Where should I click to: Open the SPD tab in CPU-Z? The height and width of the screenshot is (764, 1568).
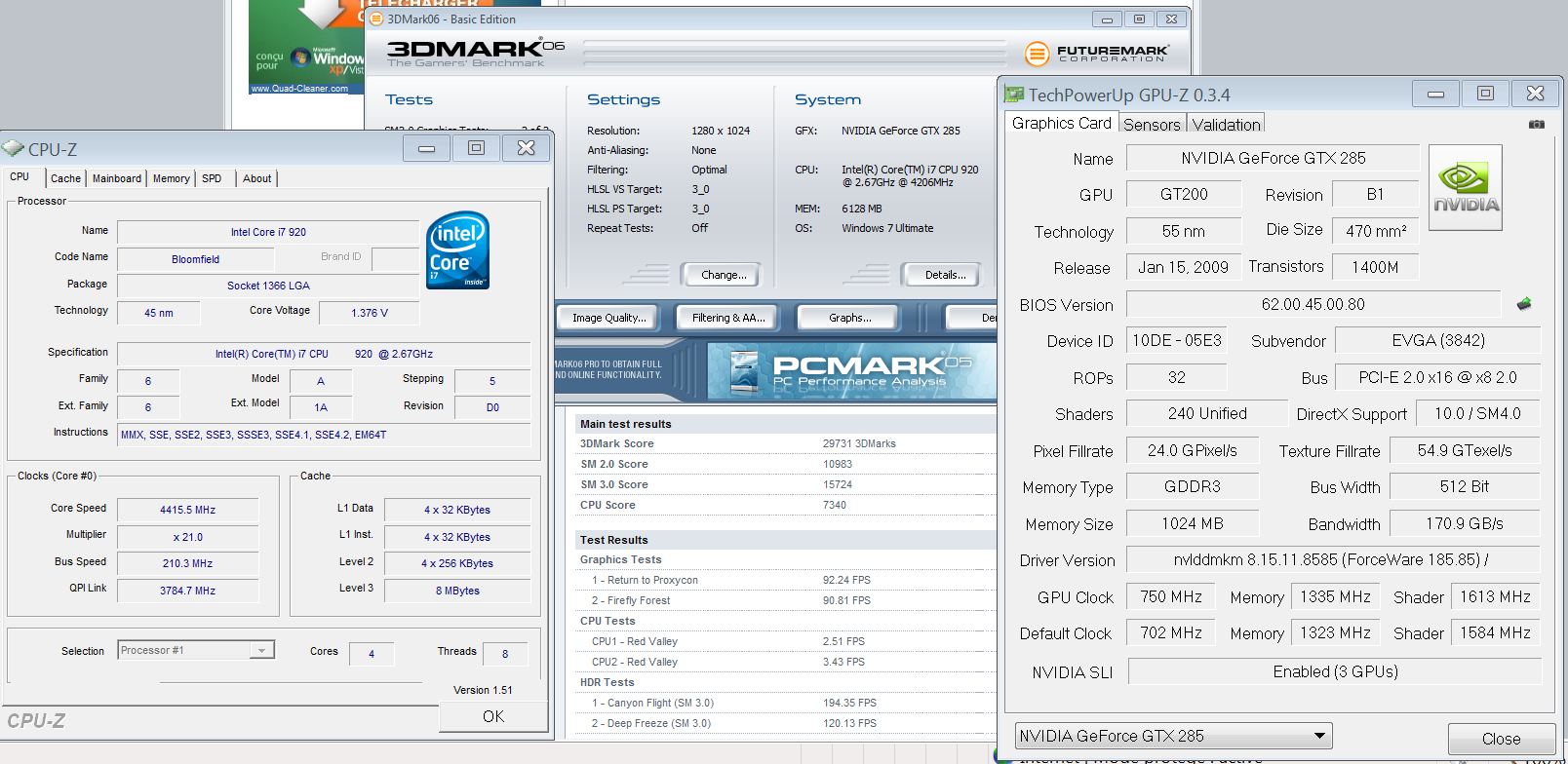(x=212, y=178)
